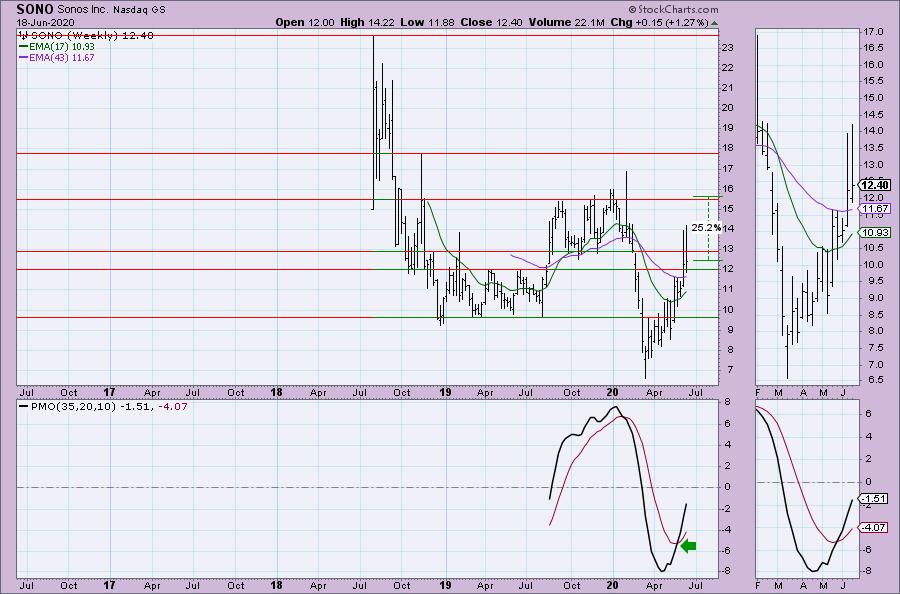Click year 19 below the price panel
The image size is (900, 594).
click(445, 393)
